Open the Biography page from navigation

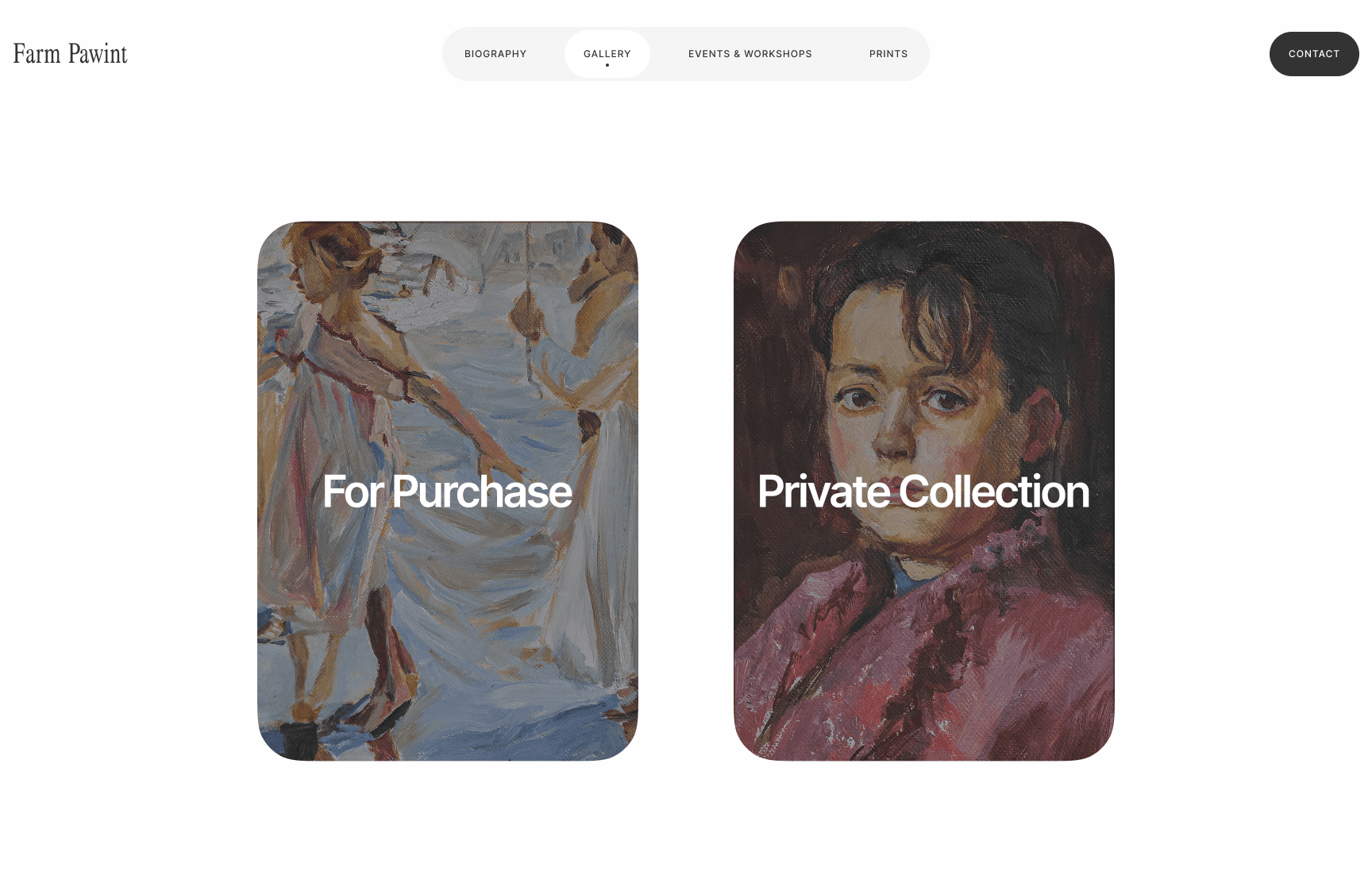[x=495, y=54]
